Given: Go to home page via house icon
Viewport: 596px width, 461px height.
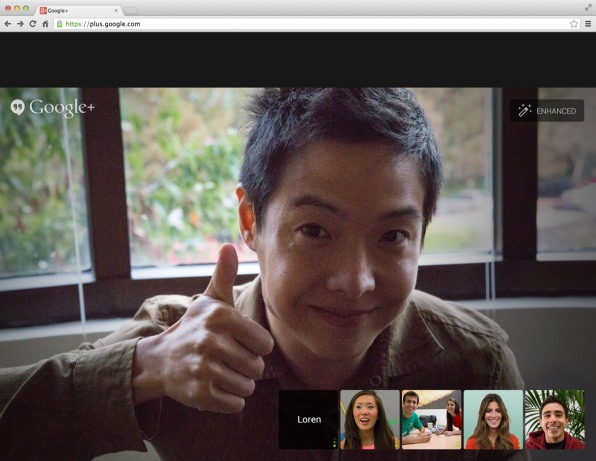Looking at the screenshot, I should 45,24.
